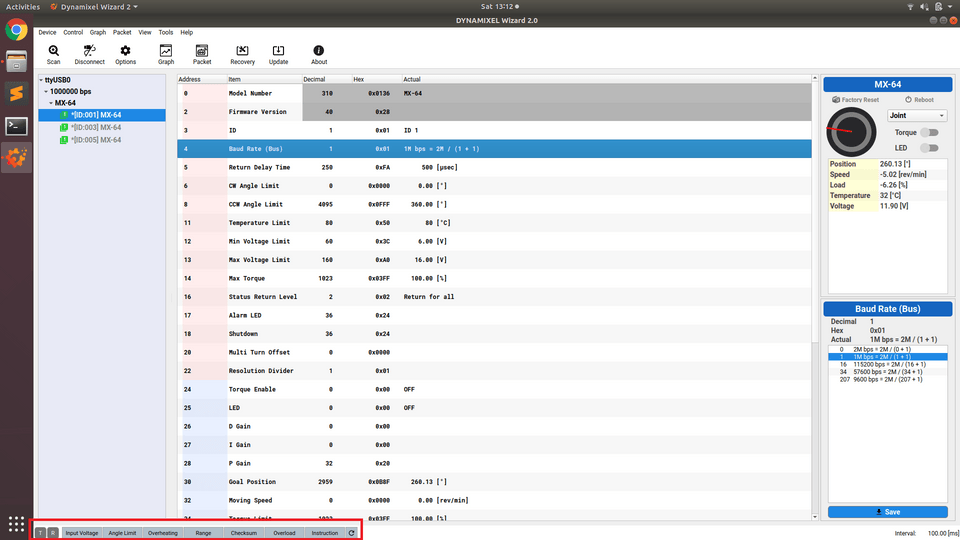Open Dynamixel Wizard 2 app menu
Image resolution: width=960 pixels, height=540 pixels.
click(94, 7)
